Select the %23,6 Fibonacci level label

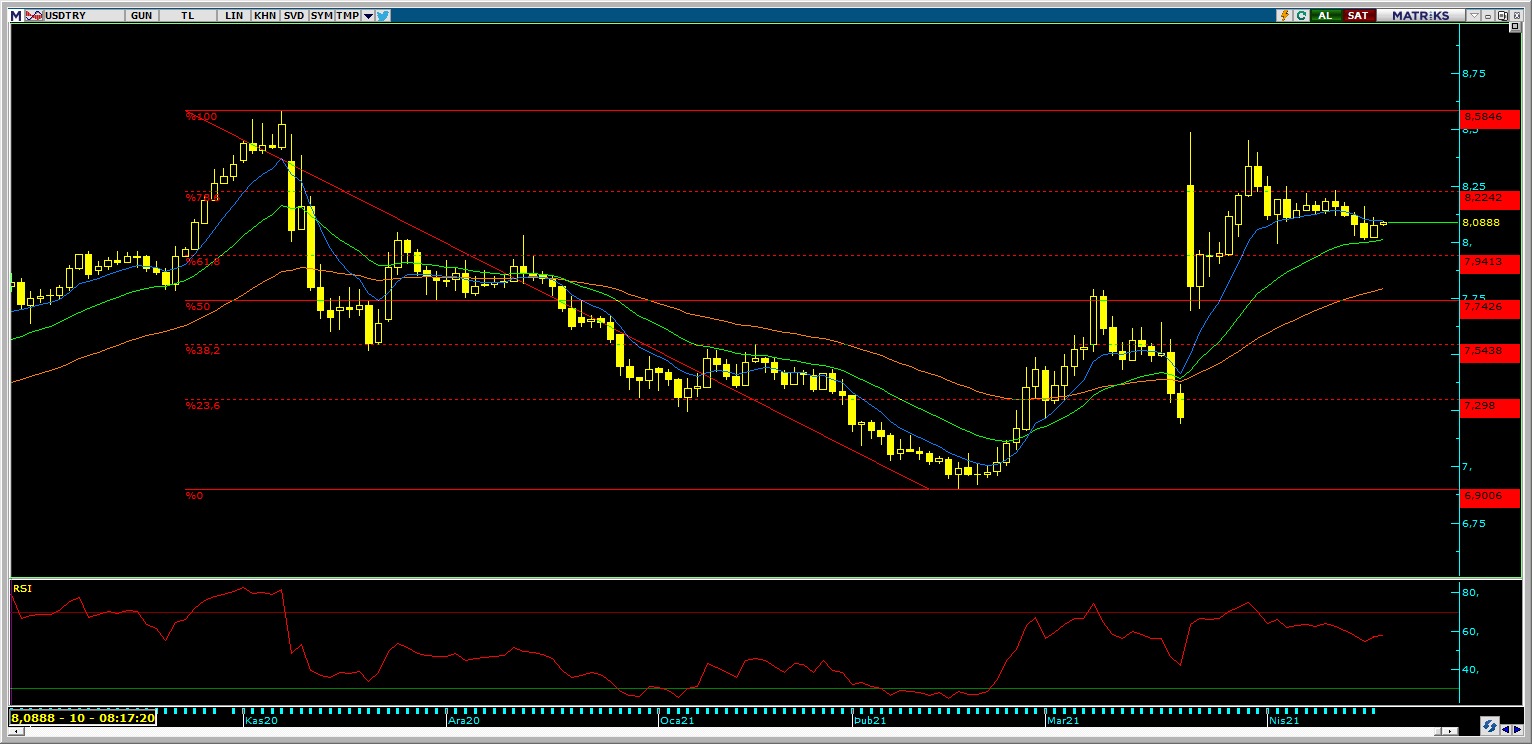click(x=203, y=405)
